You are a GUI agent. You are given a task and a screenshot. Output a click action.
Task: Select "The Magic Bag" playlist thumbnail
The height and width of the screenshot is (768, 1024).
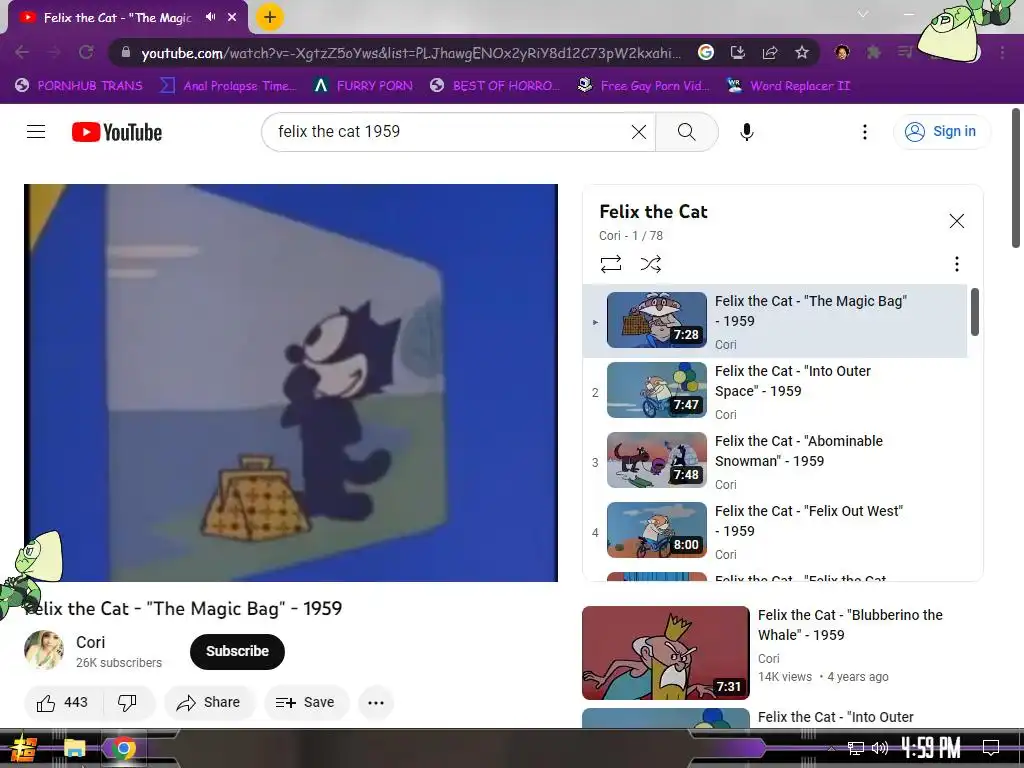[x=656, y=320]
